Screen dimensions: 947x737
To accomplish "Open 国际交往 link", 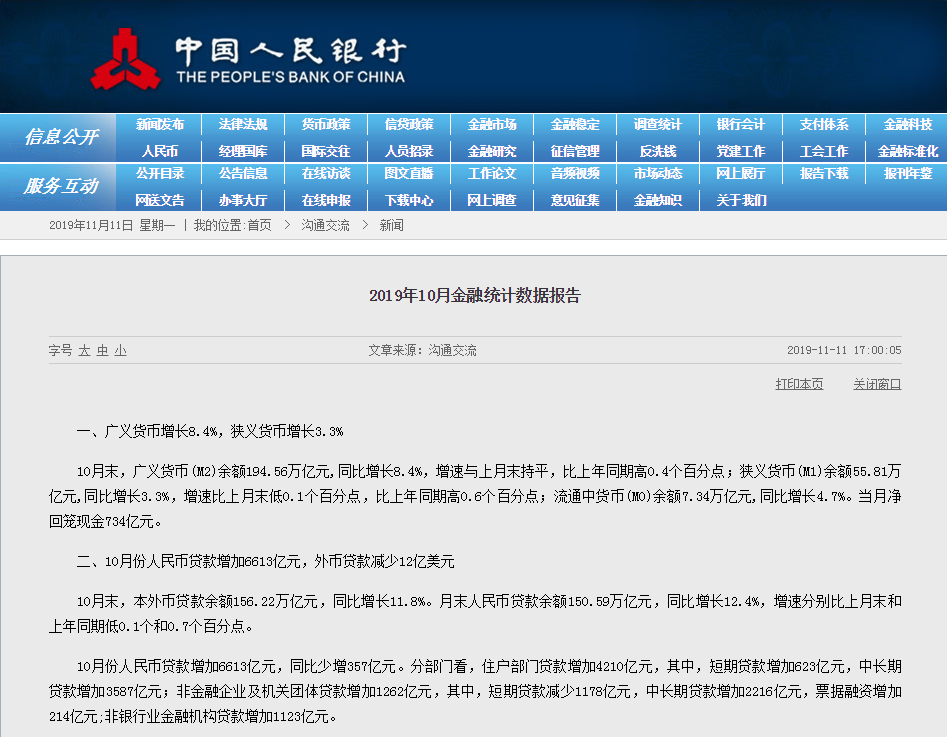I will [x=326, y=151].
